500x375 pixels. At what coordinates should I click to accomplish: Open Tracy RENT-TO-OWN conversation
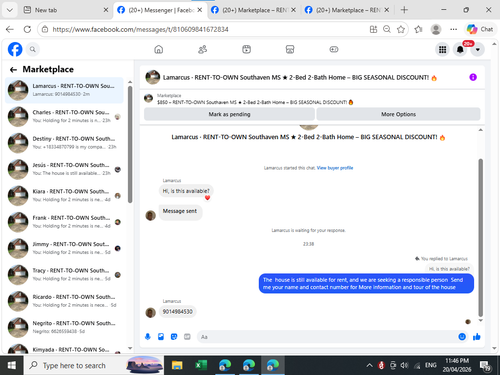click(x=64, y=274)
